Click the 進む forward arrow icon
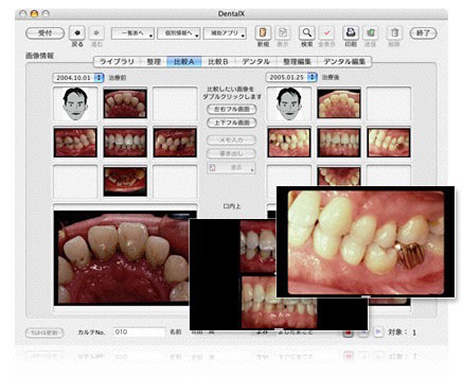The height and width of the screenshot is (380, 468). (x=96, y=33)
